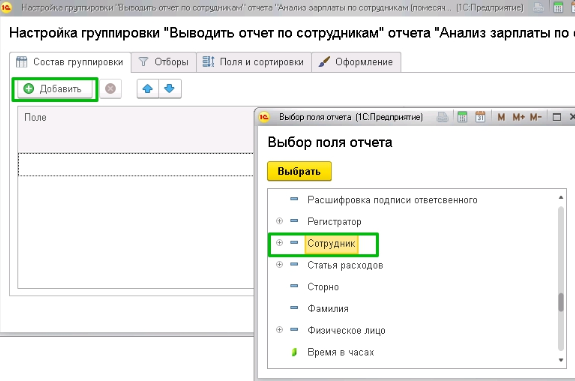Expand the Регистратор field node
Screen dimensions: 575x381
[x=279, y=221]
